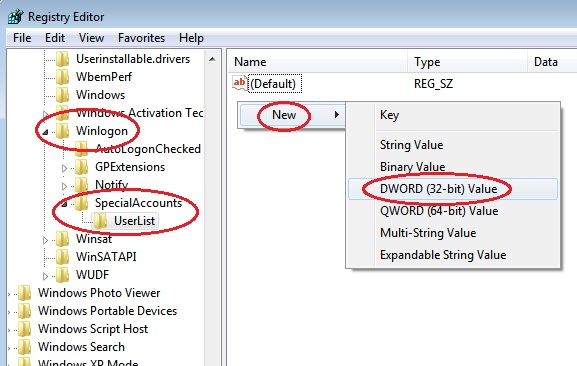Click the Winlogon folder icon
The width and height of the screenshot is (577, 366).
click(63, 131)
